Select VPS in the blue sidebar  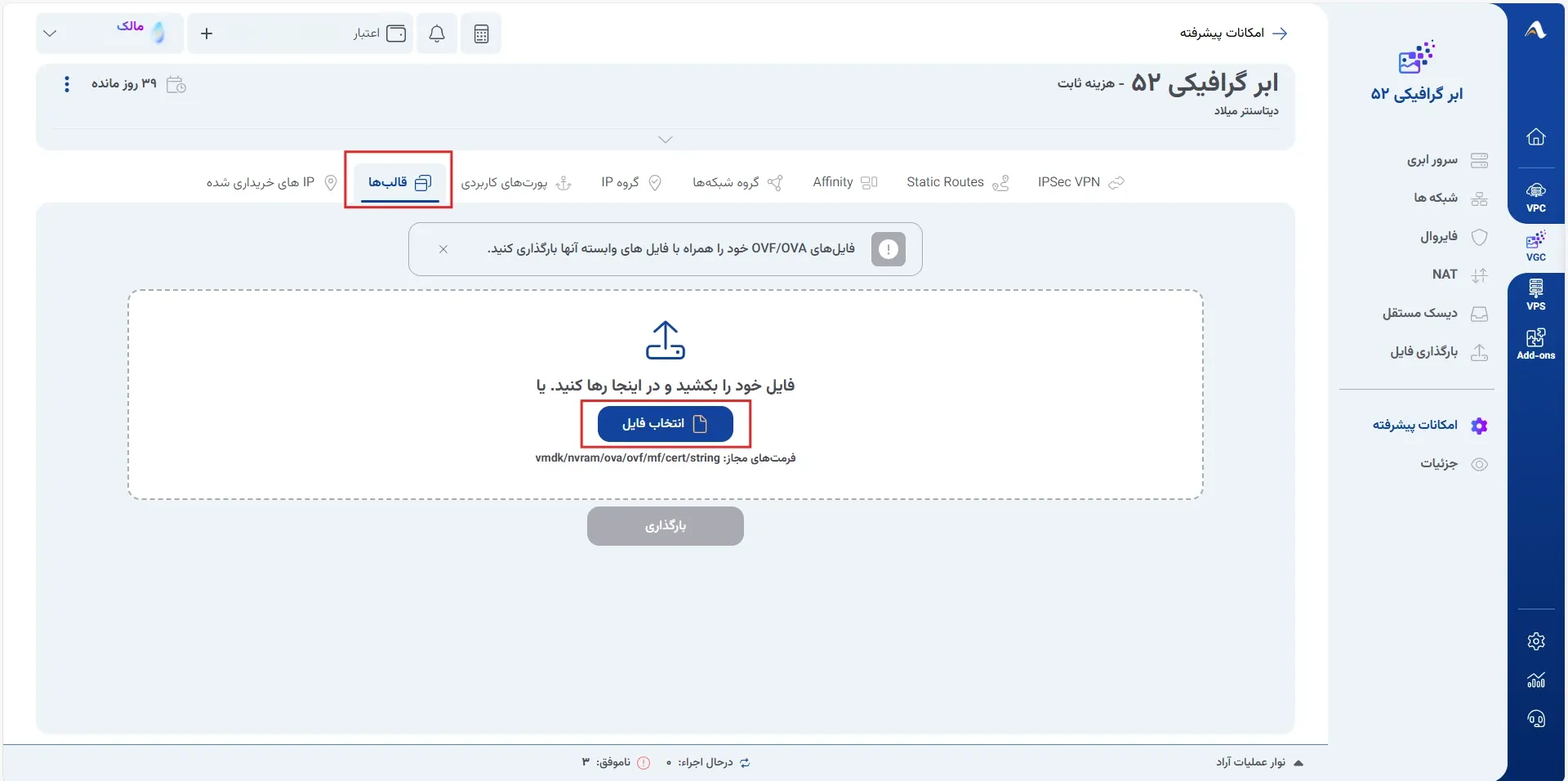(1535, 295)
